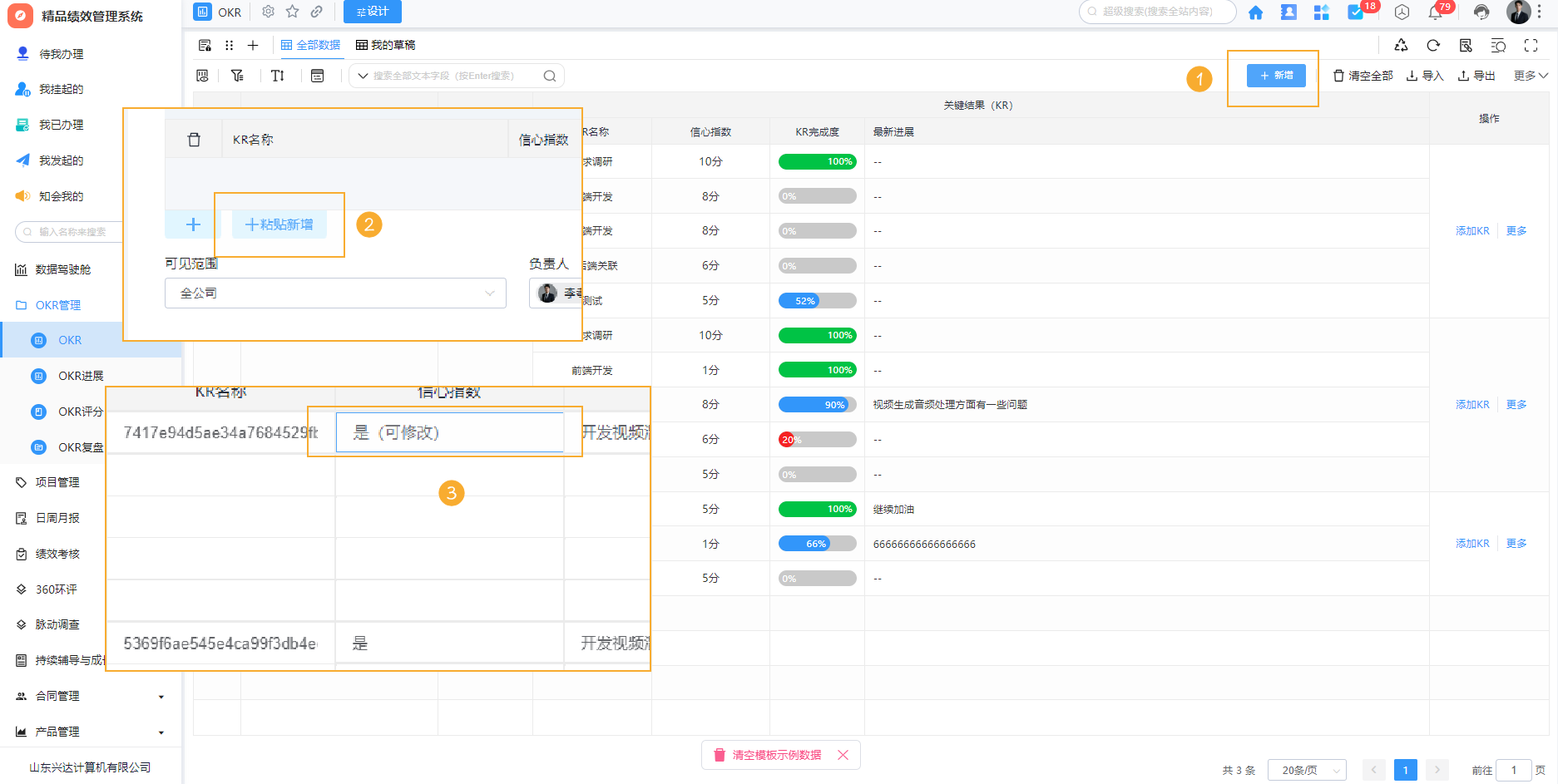Click the customer service headset icon
This screenshot has height=784, width=1558.
pos(1481,12)
